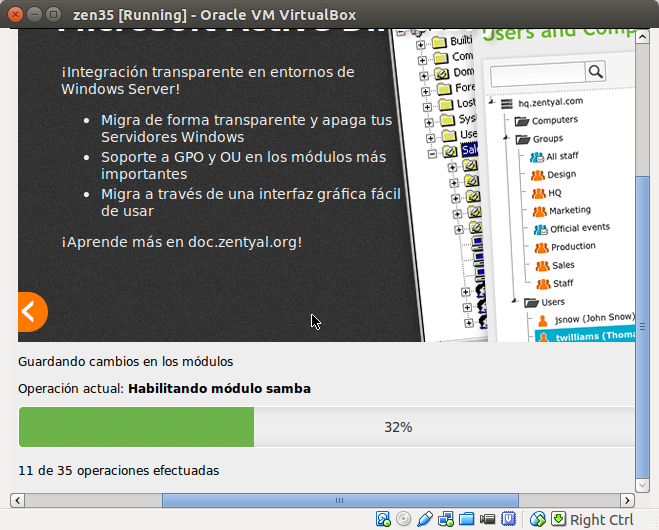The width and height of the screenshot is (659, 530).
Task: Click the 'Integración transparente' heading text
Action: tap(208, 81)
